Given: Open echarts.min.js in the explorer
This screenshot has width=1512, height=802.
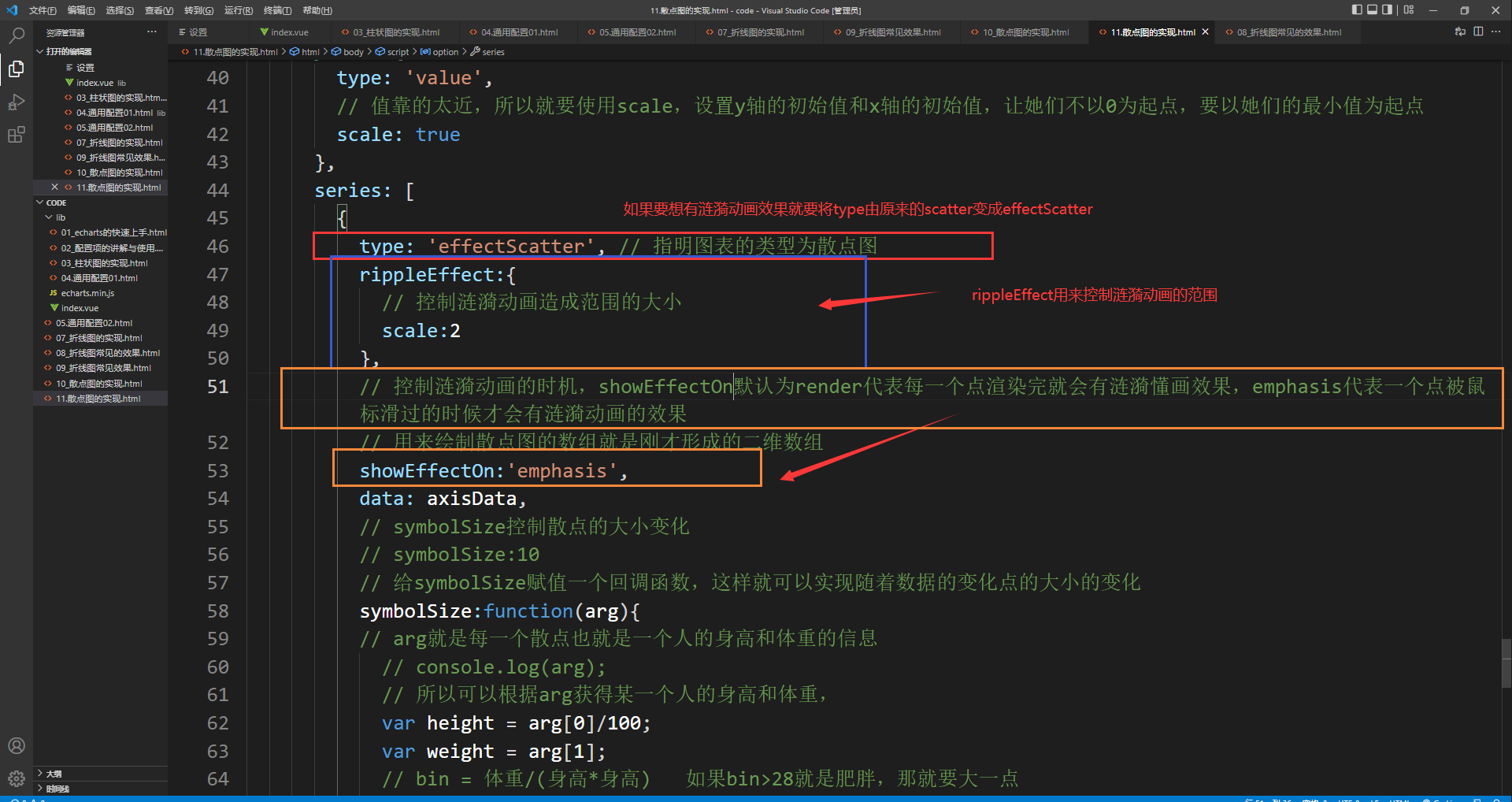Looking at the screenshot, I should [87, 293].
